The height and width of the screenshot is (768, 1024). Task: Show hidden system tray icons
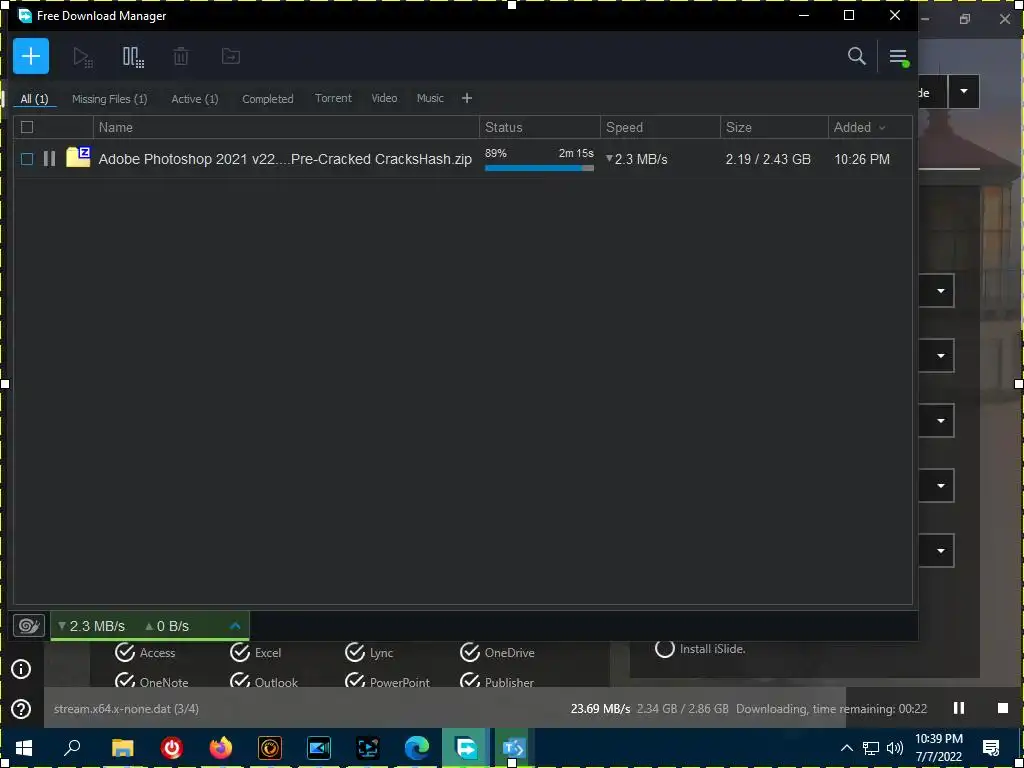[x=846, y=748]
